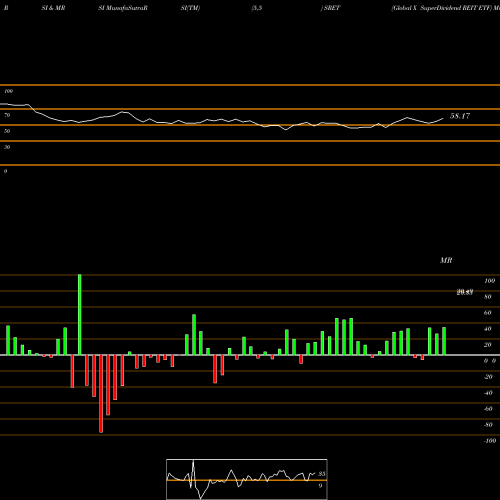Viewport: 500px width, 500px height.
Task: Click the RSI value label 58.17
Action: pyautogui.click(x=460, y=116)
